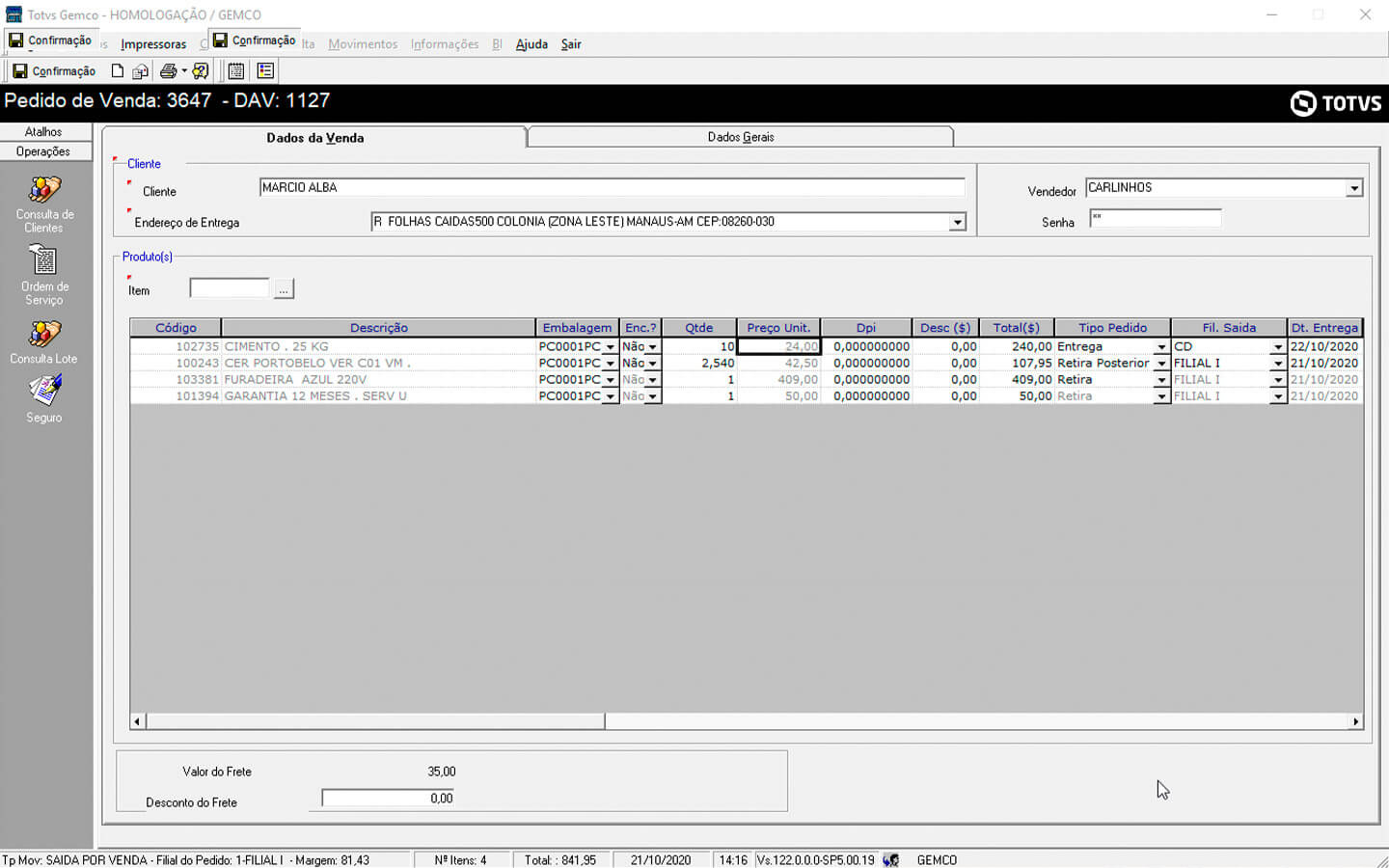Switch to the Dados Gerais tab

tap(740, 137)
